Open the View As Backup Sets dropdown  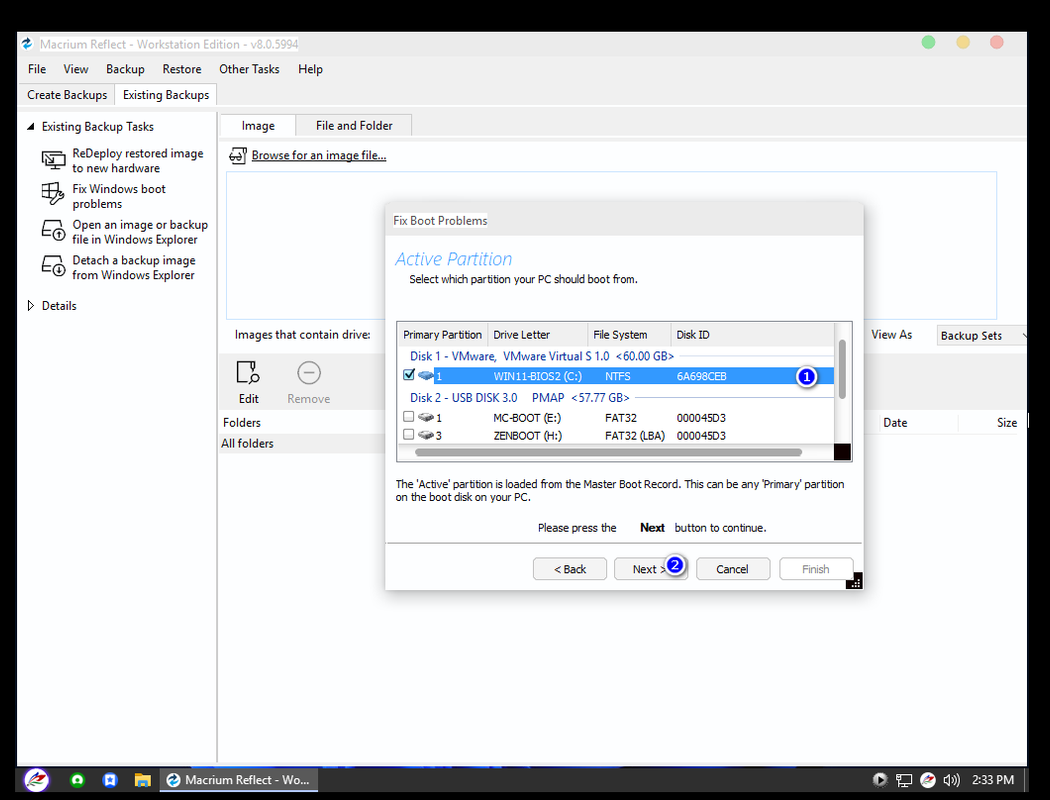pos(982,335)
